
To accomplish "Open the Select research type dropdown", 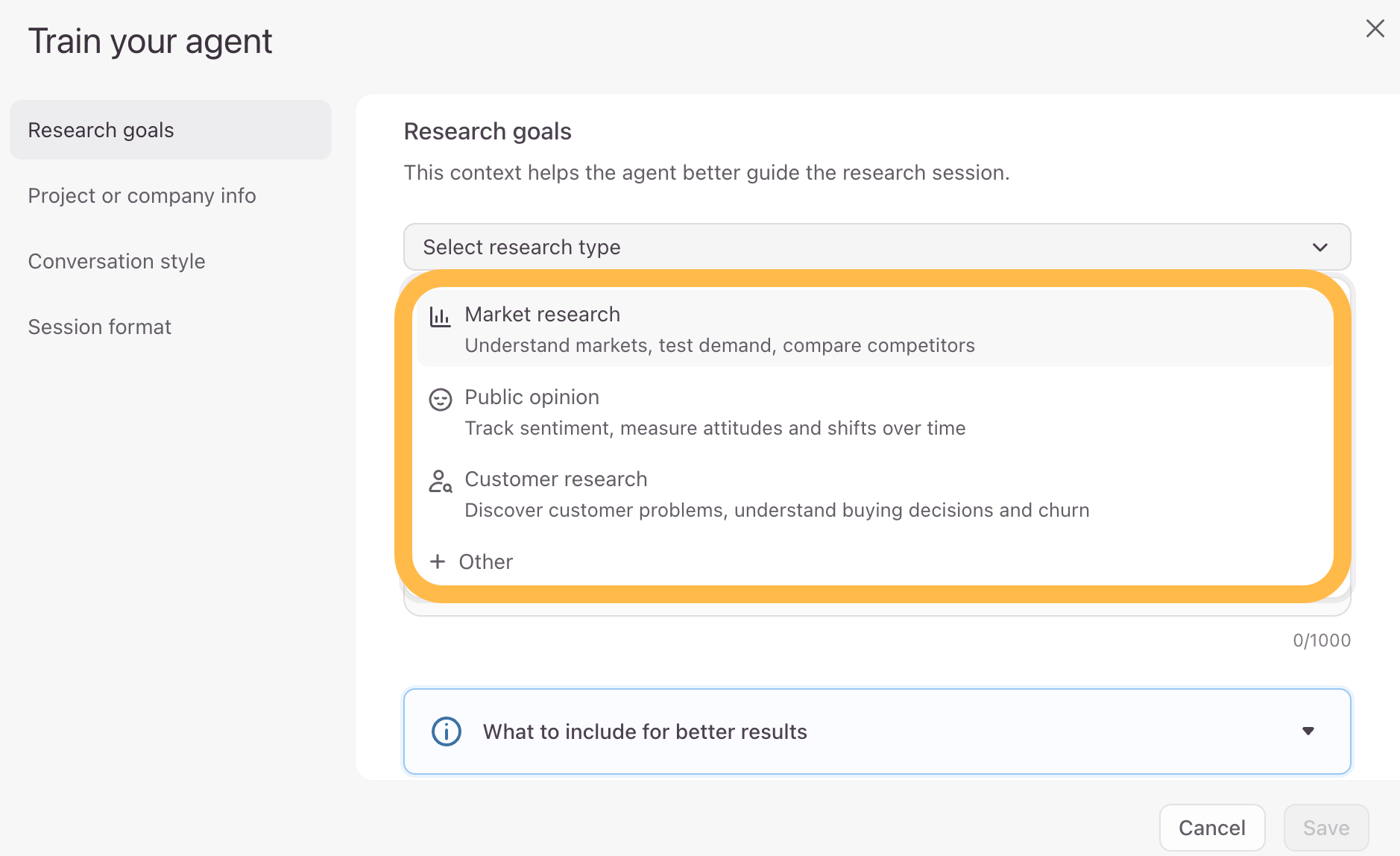I will click(877, 247).
